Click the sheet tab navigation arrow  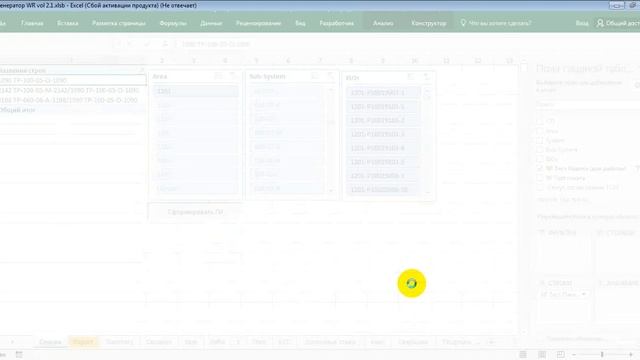point(13,342)
